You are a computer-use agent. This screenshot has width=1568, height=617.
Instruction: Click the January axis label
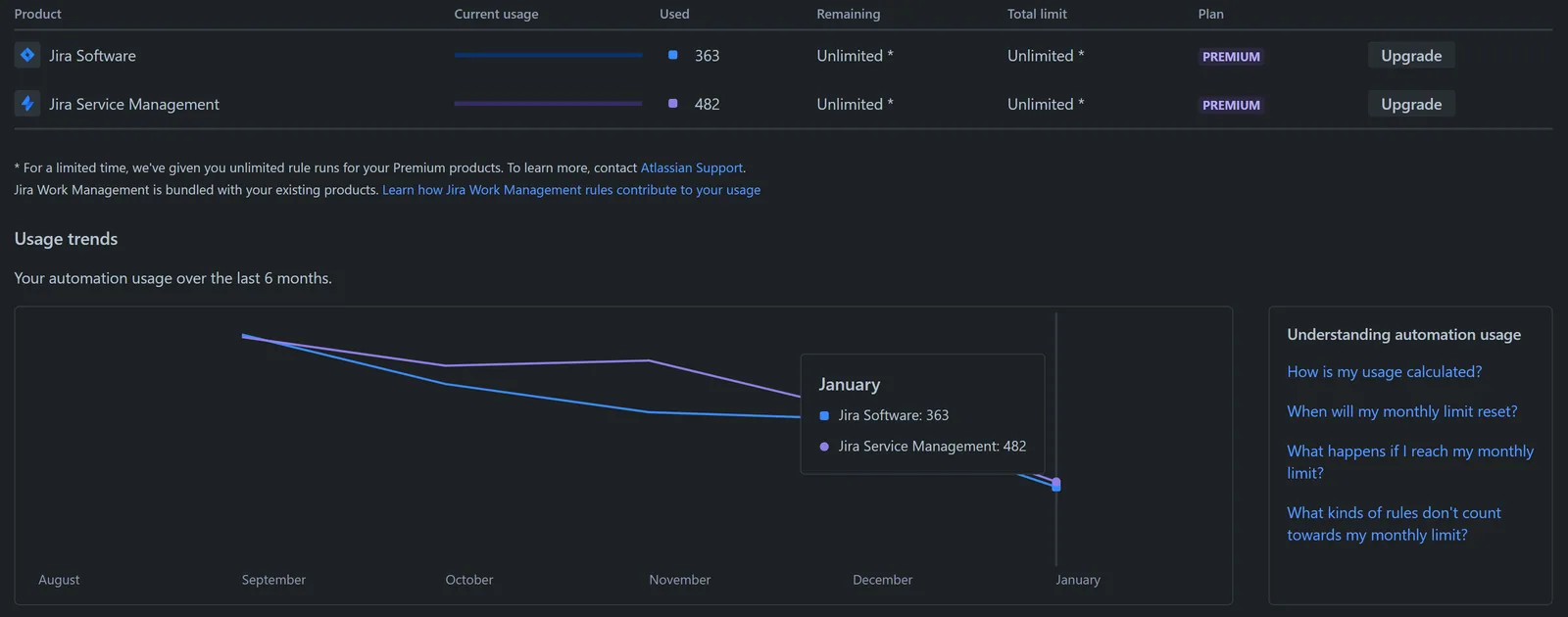coord(1078,580)
